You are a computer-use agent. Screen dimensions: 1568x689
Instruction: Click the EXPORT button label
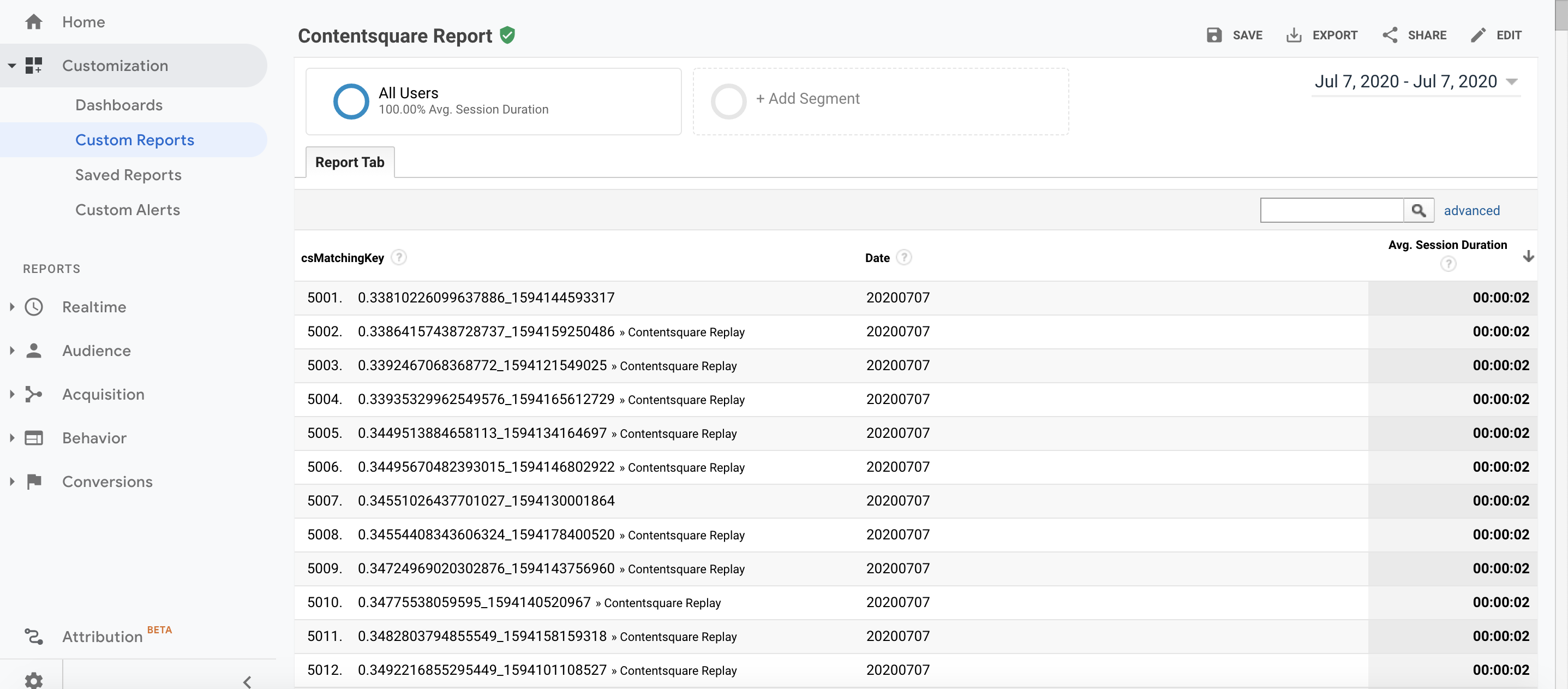pyautogui.click(x=1335, y=35)
